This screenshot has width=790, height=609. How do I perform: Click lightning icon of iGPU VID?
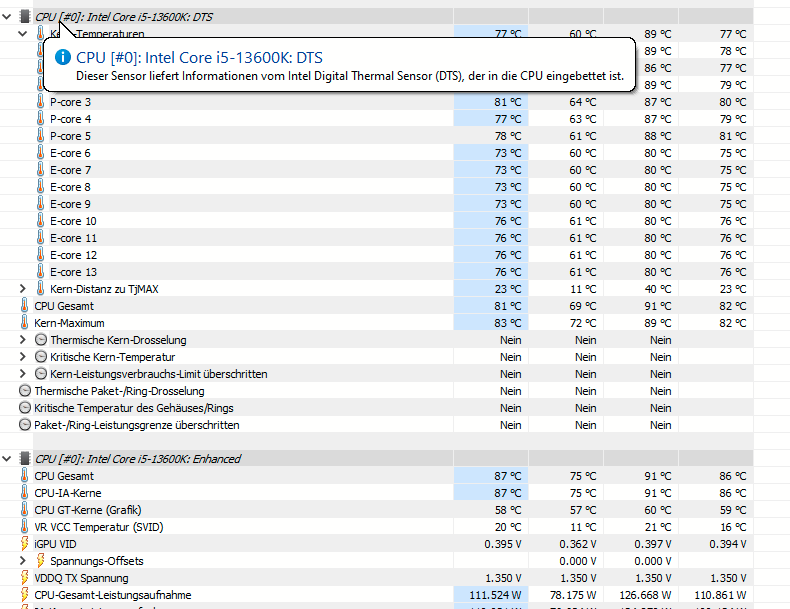point(24,544)
